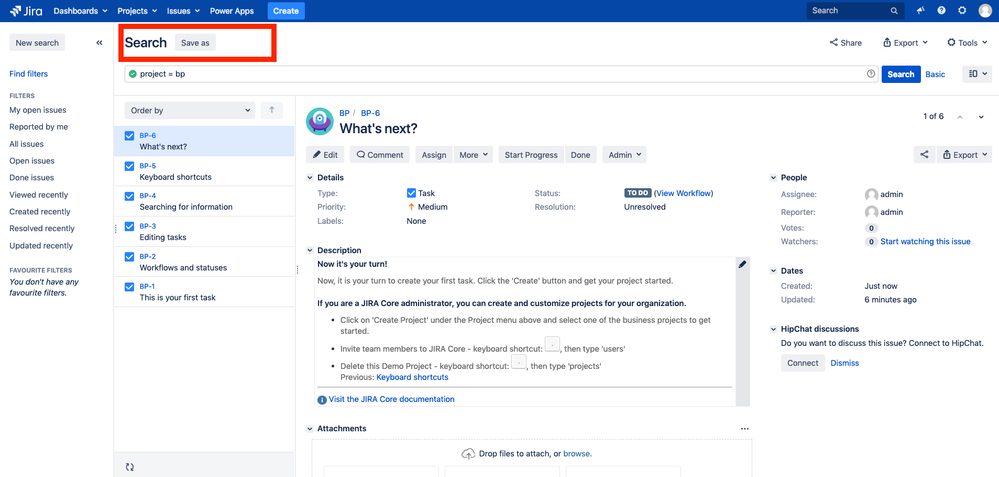Open the Issues menu
Image resolution: width=999 pixels, height=477 pixels.
point(183,11)
